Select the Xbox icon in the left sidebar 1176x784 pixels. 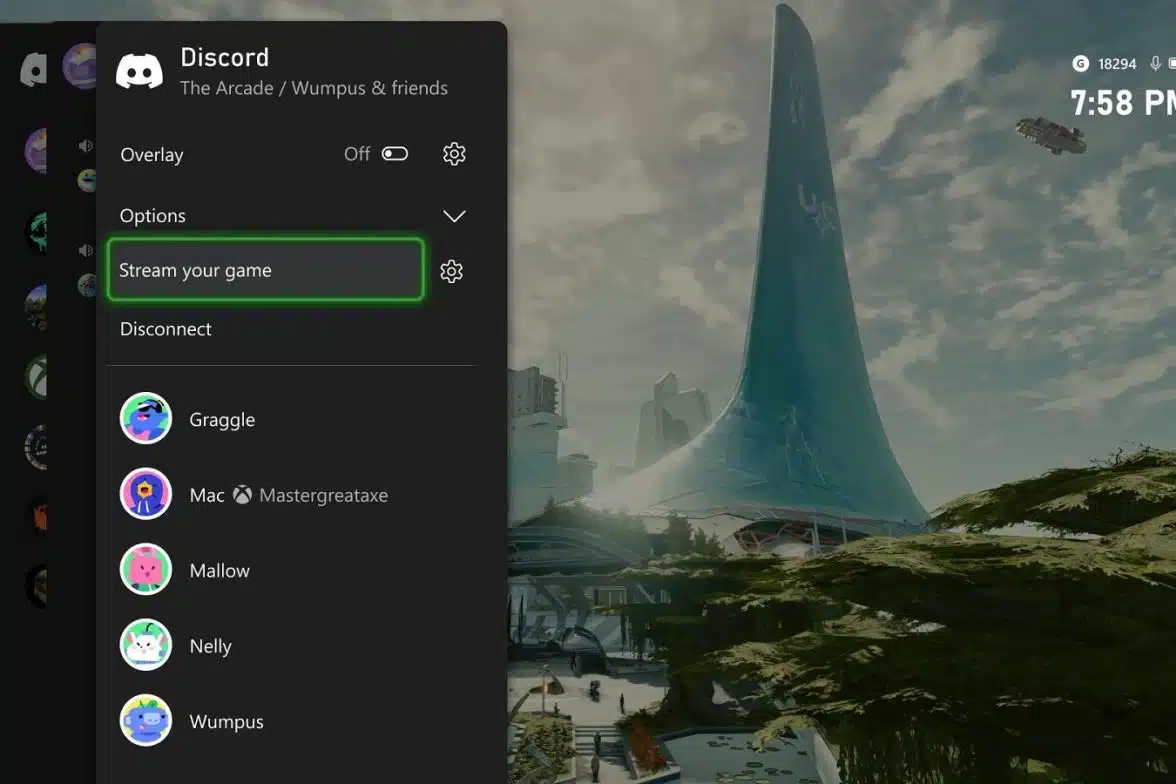(x=36, y=377)
